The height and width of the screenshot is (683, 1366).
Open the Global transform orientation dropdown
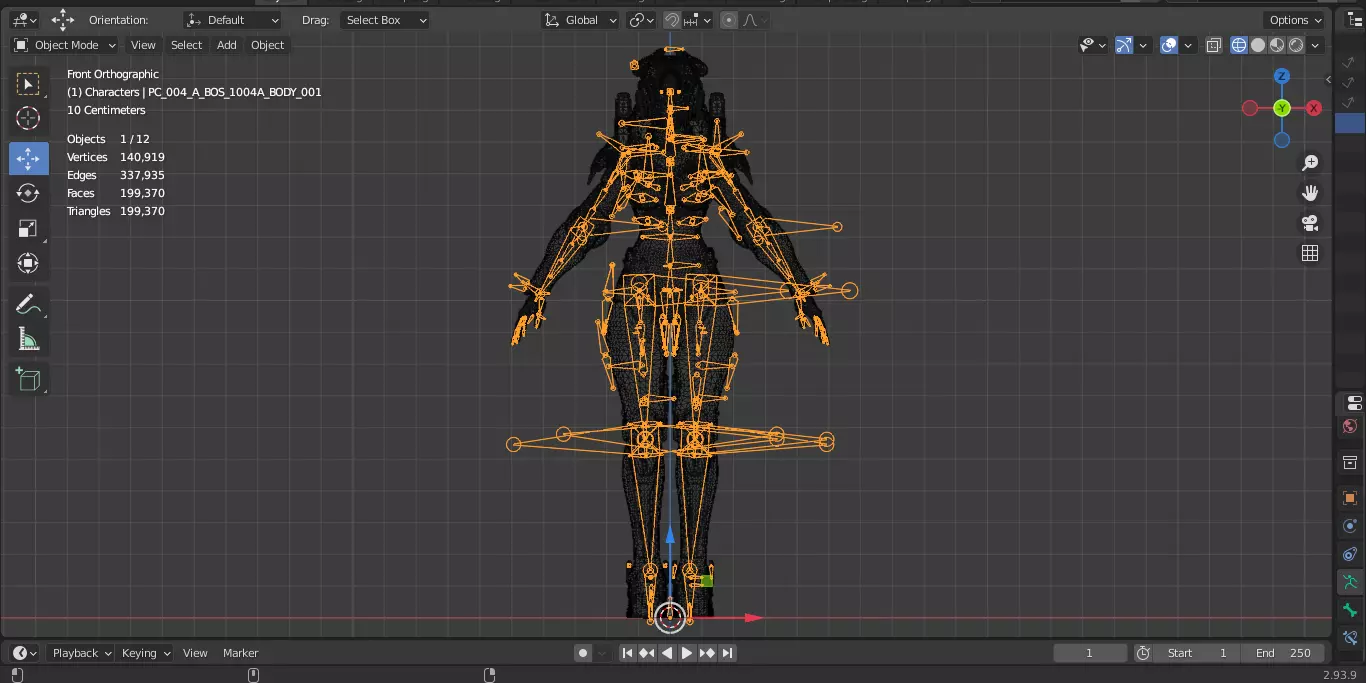(x=580, y=20)
